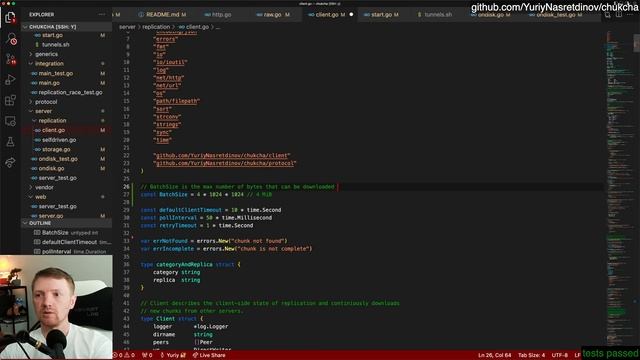Open Live Share view in activity bar
640x360 pixels.
click(10, 162)
